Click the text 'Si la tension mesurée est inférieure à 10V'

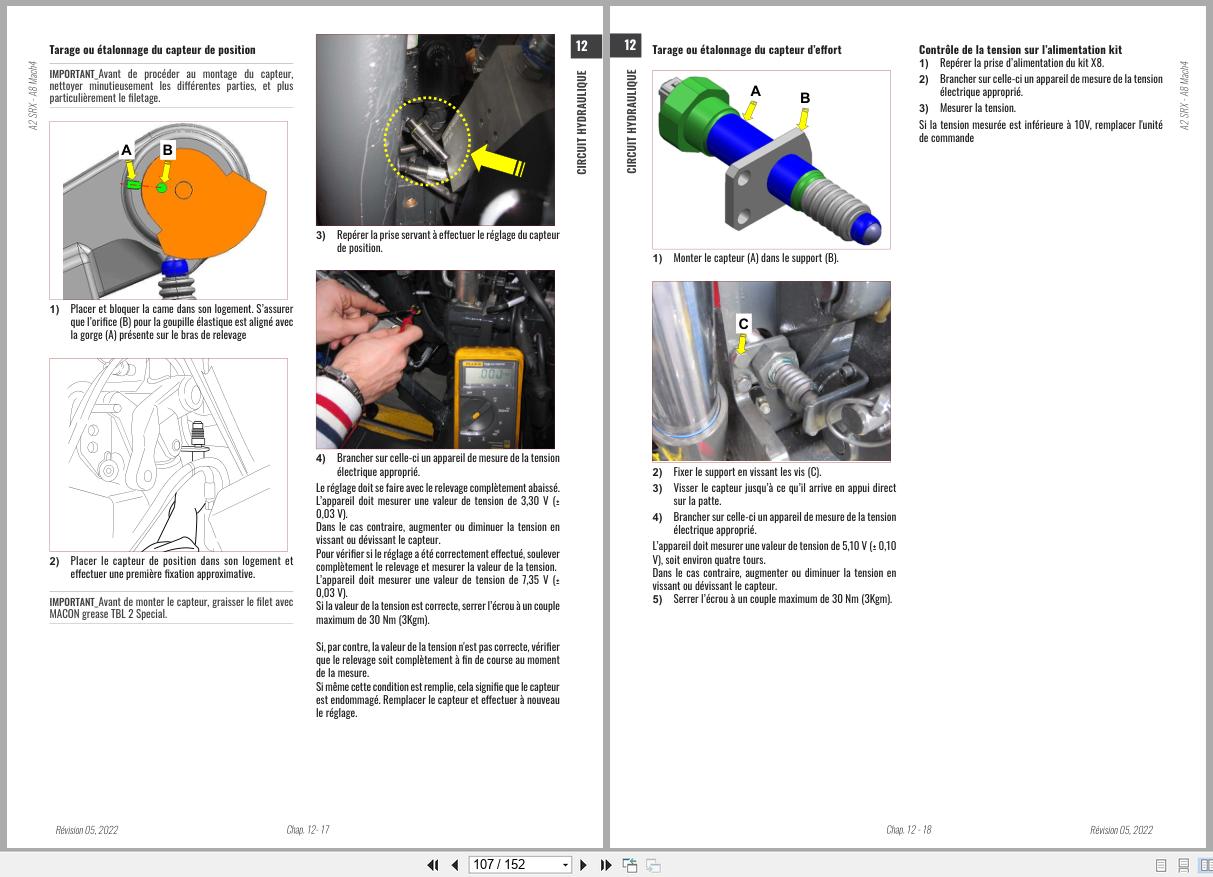point(1041,131)
